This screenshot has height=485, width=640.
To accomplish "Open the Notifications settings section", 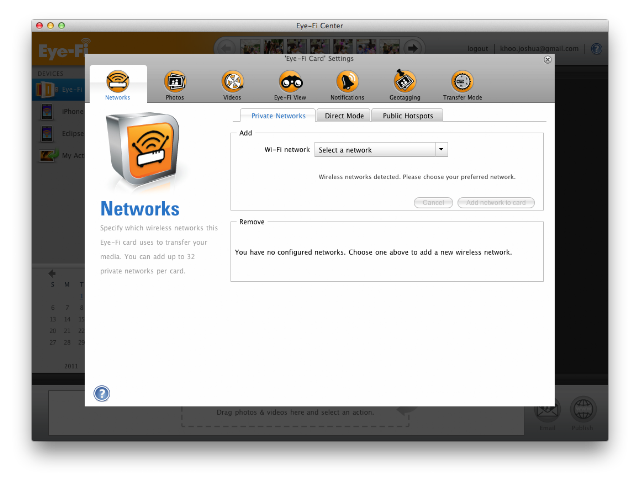I will click(x=347, y=85).
